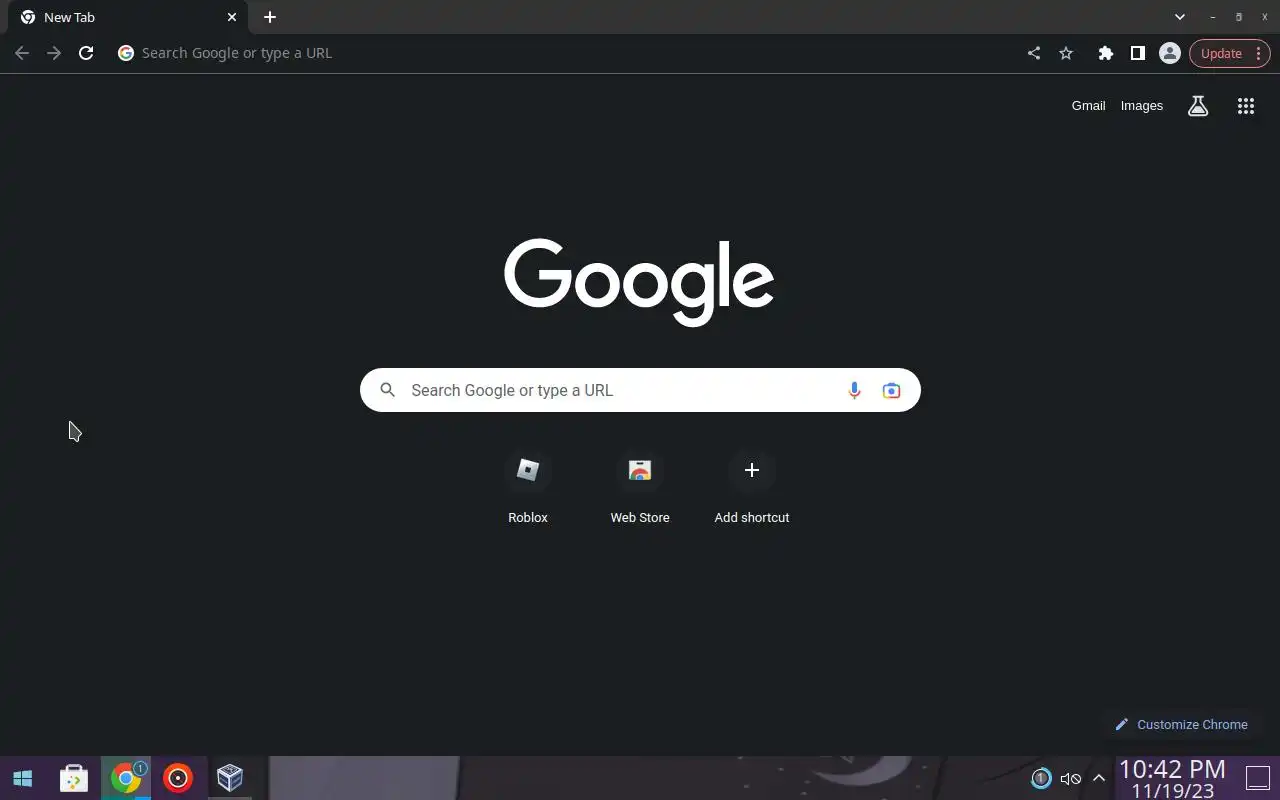
Task: Open the Play Store taskbar icon
Action: point(74,778)
